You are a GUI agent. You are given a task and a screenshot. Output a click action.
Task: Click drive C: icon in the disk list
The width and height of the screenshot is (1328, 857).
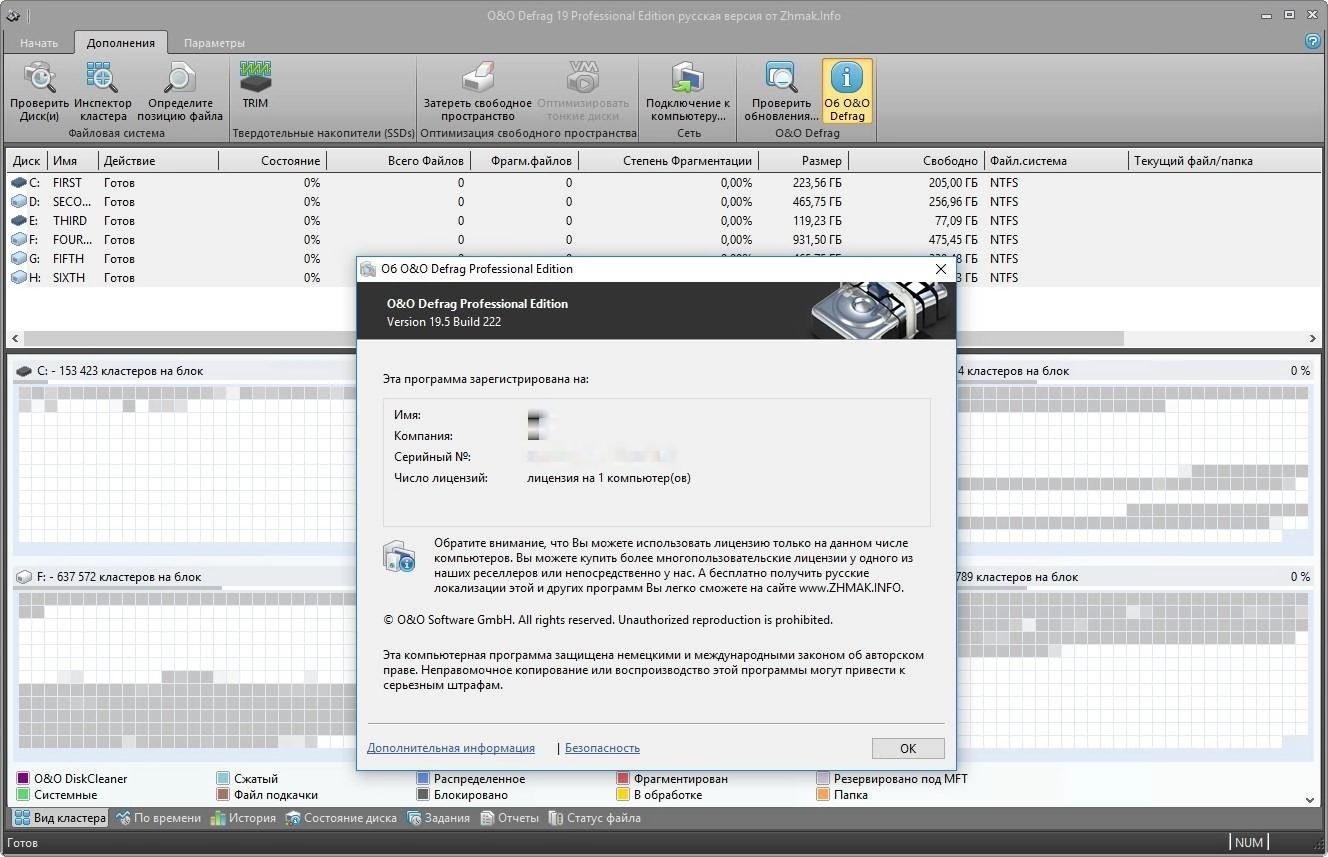20,183
